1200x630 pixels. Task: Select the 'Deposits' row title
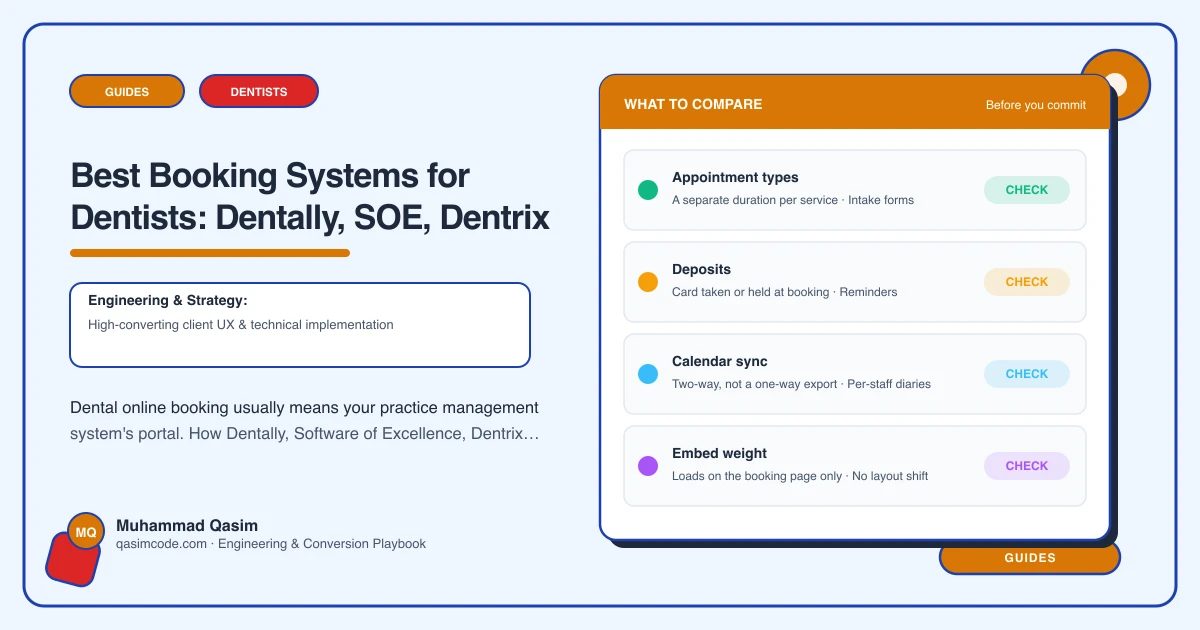click(x=701, y=269)
